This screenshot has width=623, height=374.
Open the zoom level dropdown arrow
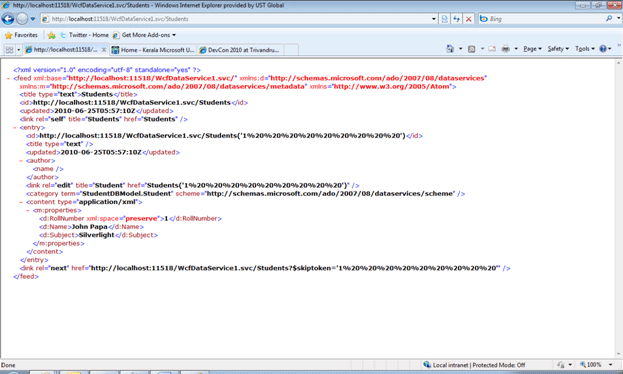[610, 364]
